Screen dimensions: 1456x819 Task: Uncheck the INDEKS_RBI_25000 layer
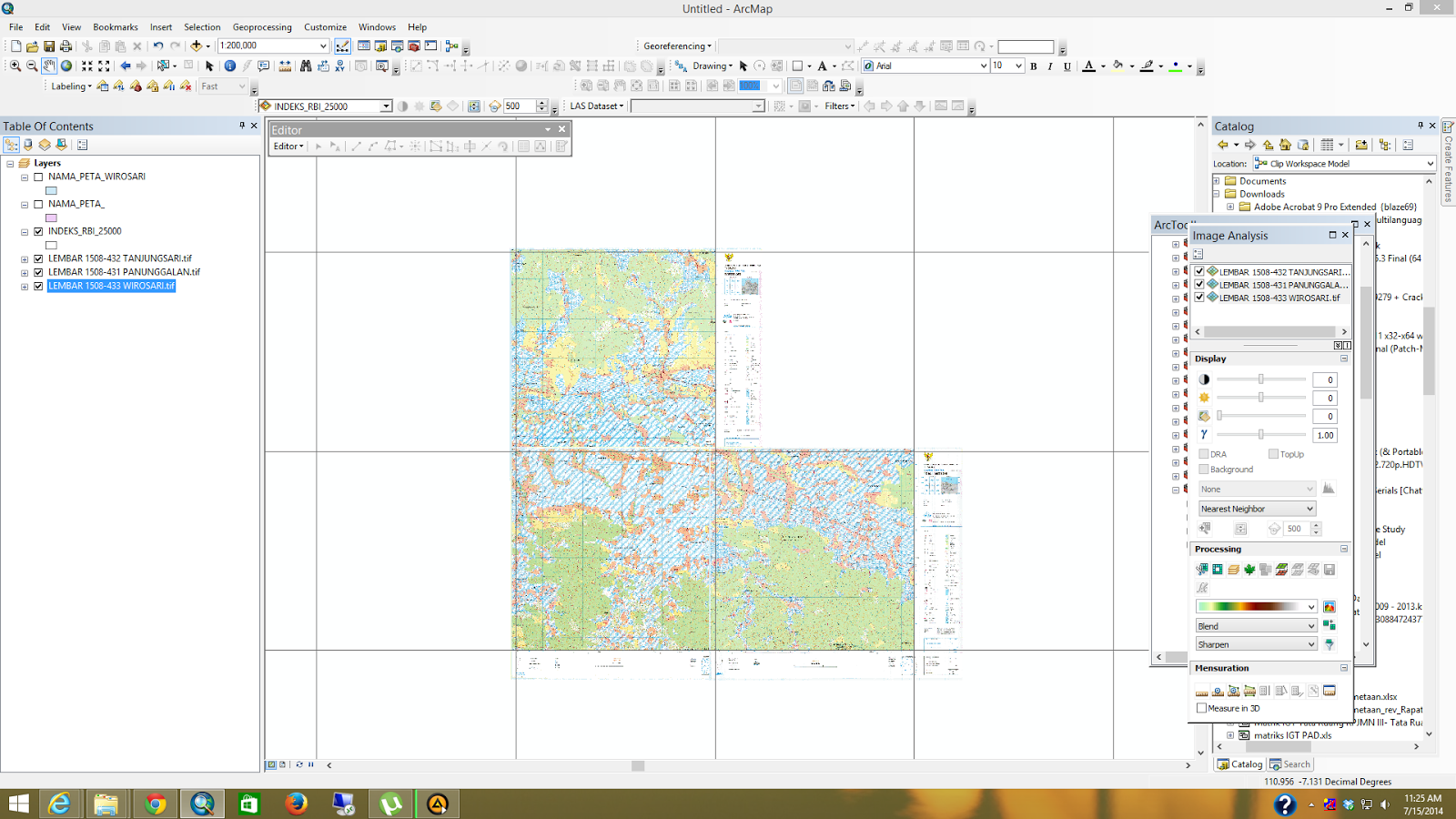click(x=38, y=231)
